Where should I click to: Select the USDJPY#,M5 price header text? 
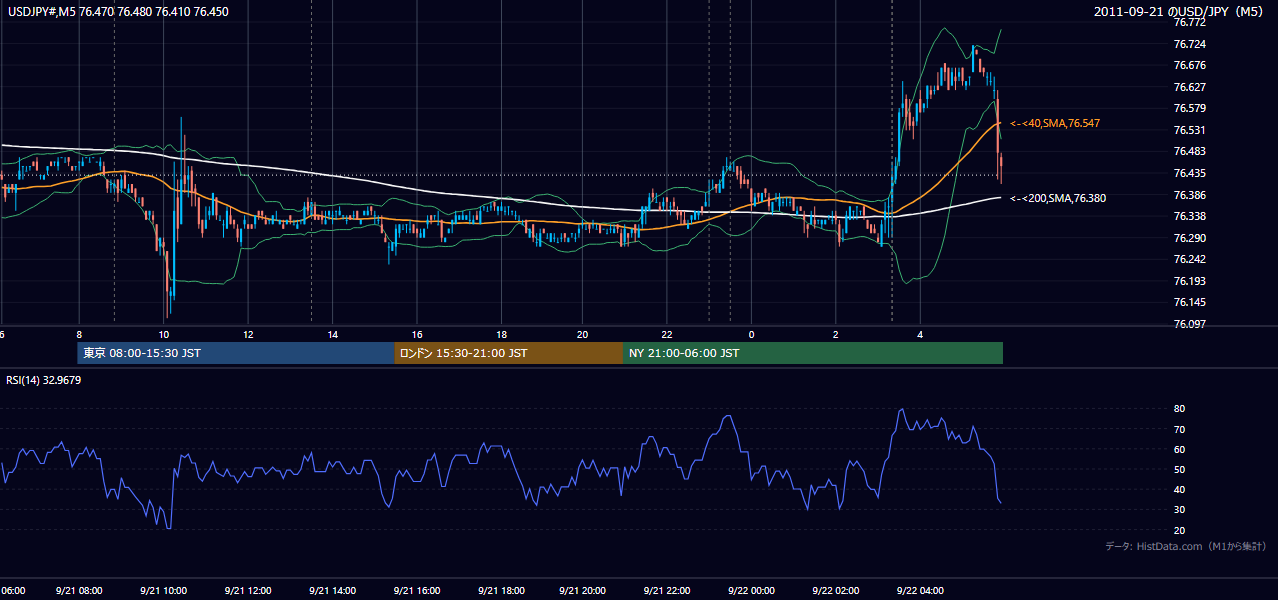(118, 12)
